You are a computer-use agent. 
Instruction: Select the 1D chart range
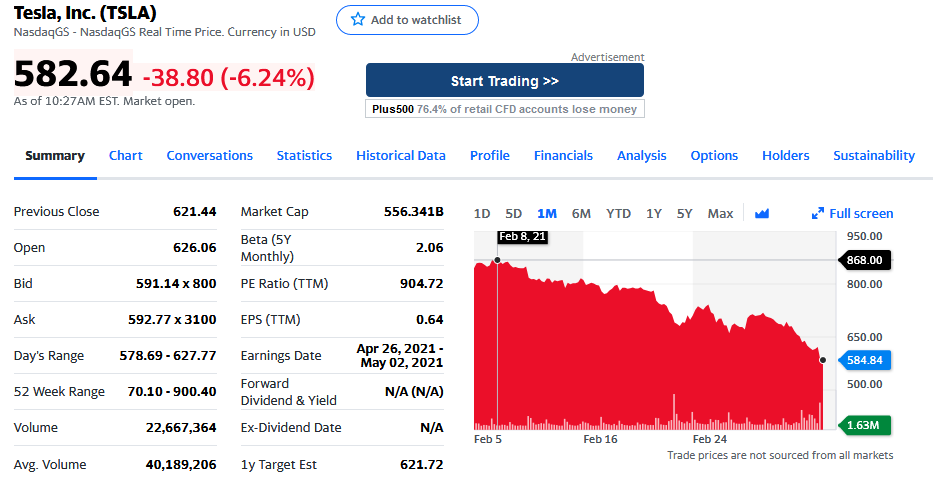tap(482, 213)
